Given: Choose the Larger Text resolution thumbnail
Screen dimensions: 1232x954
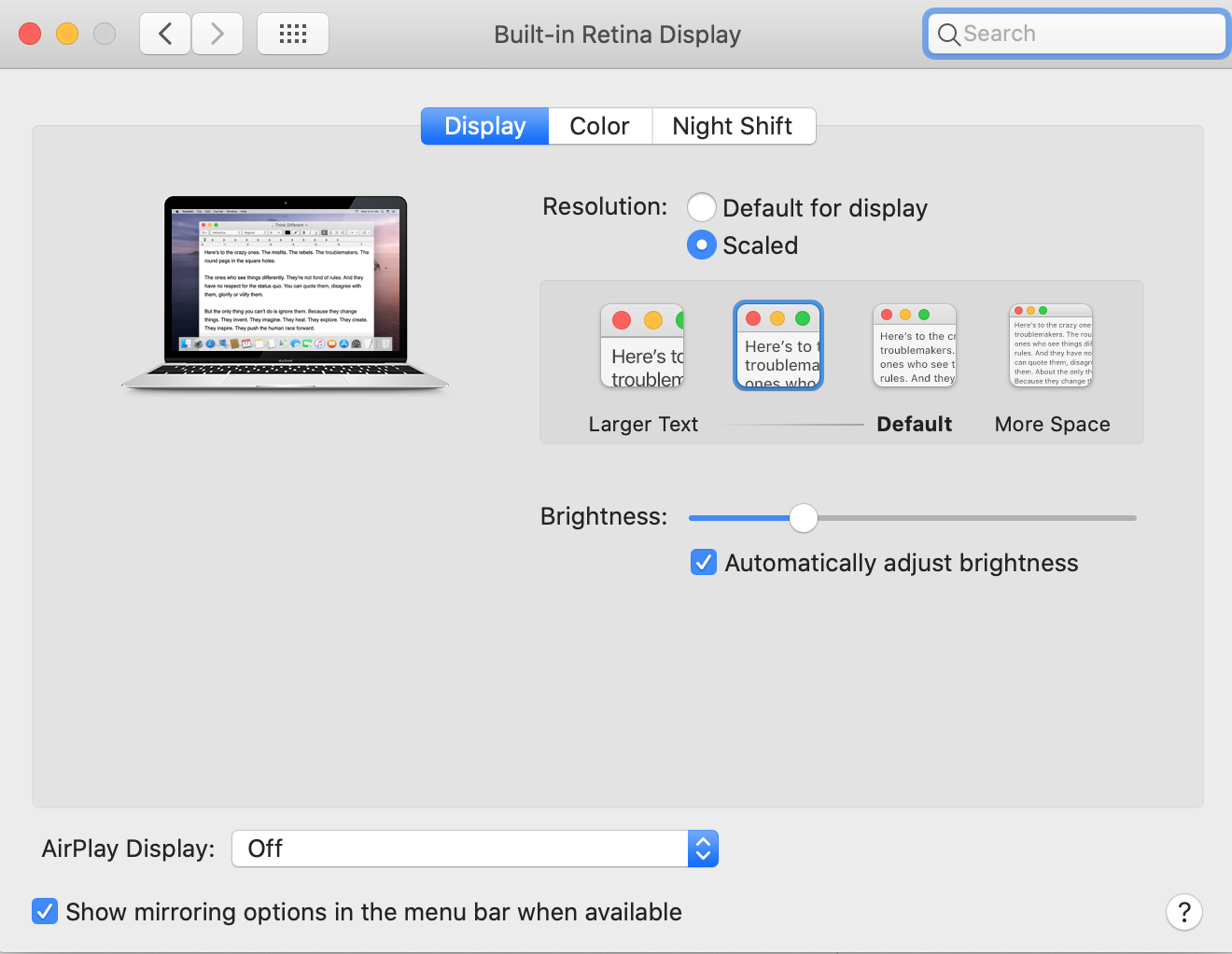Looking at the screenshot, I should tap(642, 345).
